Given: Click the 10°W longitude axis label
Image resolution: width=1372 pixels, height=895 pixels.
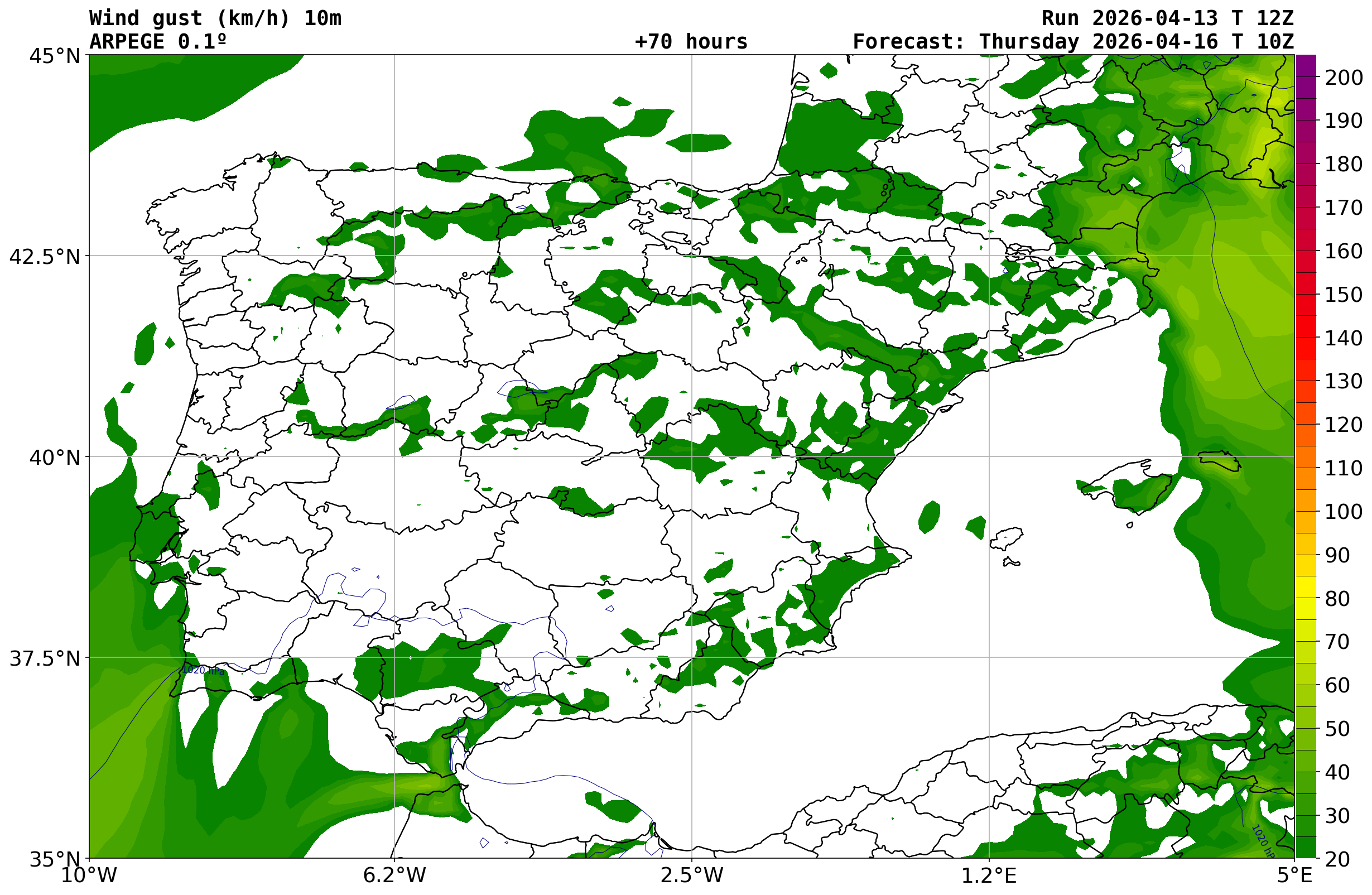Looking at the screenshot, I should tap(89, 875).
